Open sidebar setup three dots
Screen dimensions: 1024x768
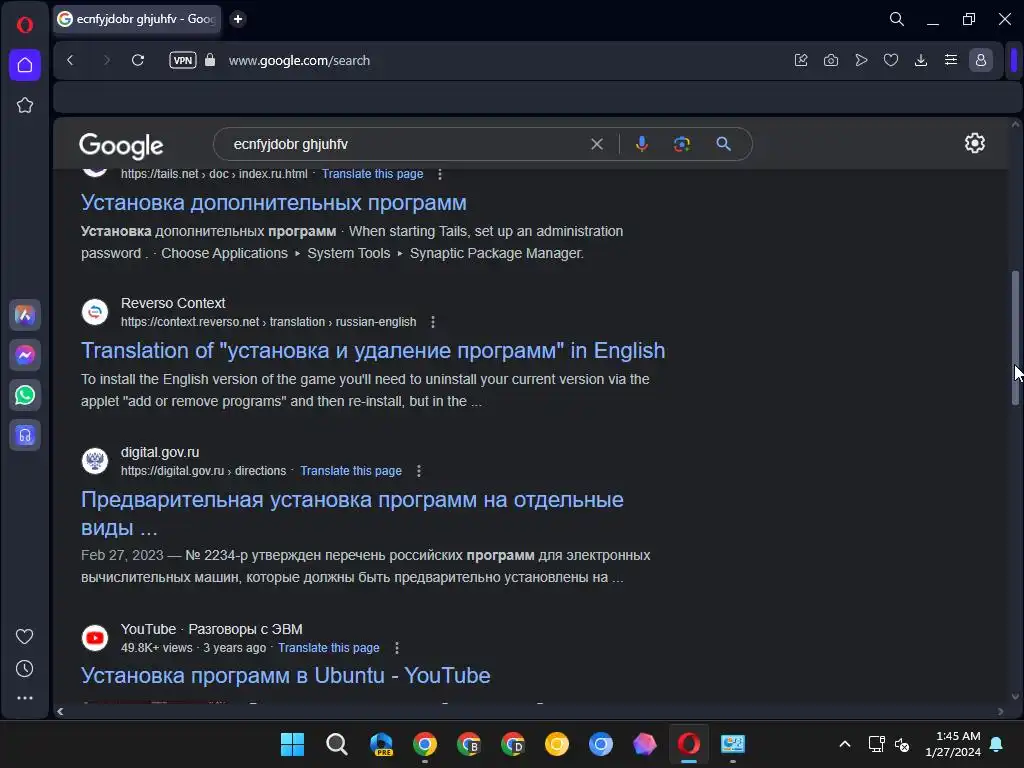25,698
